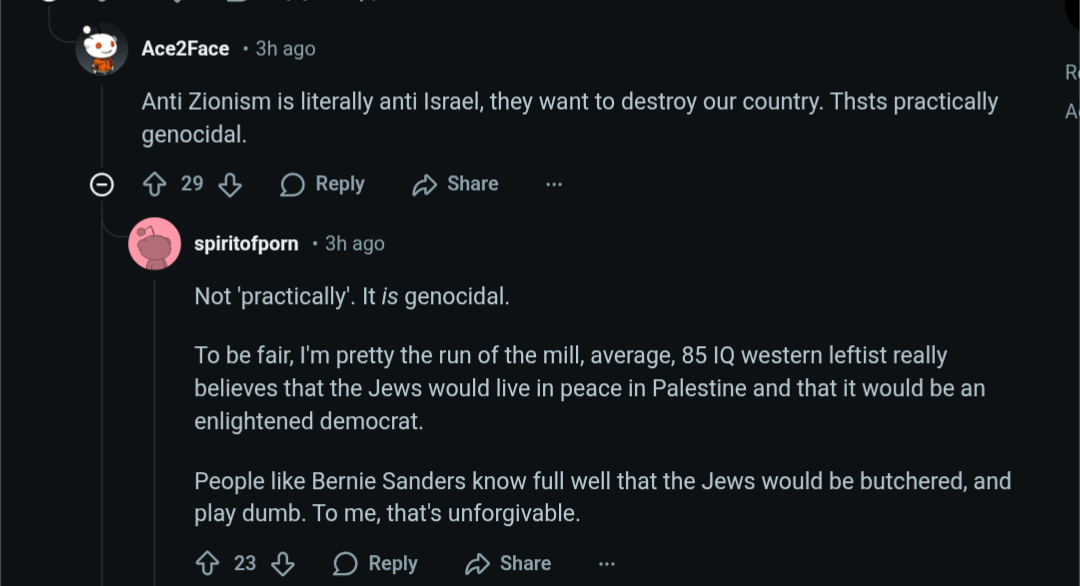Click the Ace2Face comment's 3h ago timestamp
Viewport: 1080px width, 586px height.
pos(285,49)
